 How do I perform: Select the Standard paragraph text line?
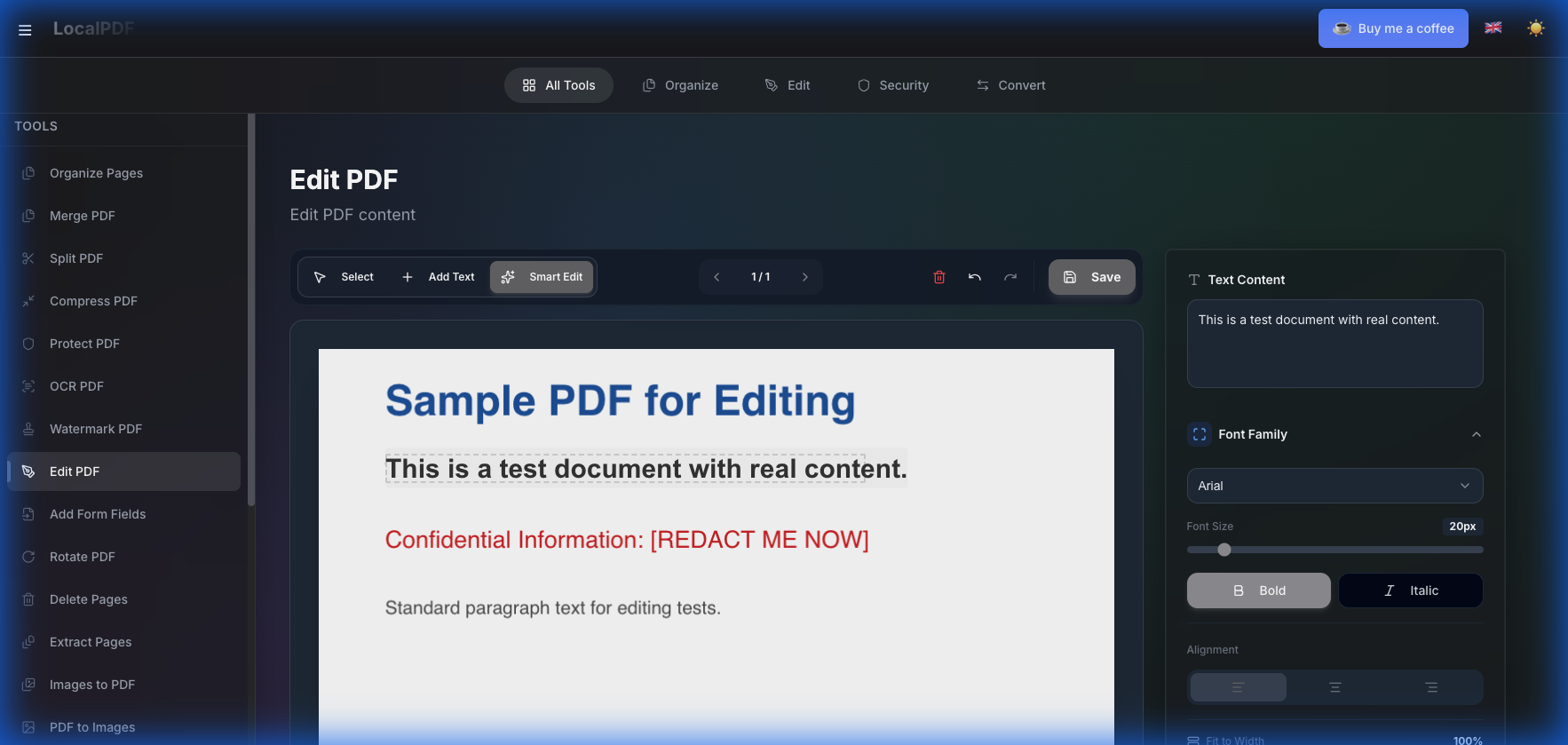pos(553,608)
